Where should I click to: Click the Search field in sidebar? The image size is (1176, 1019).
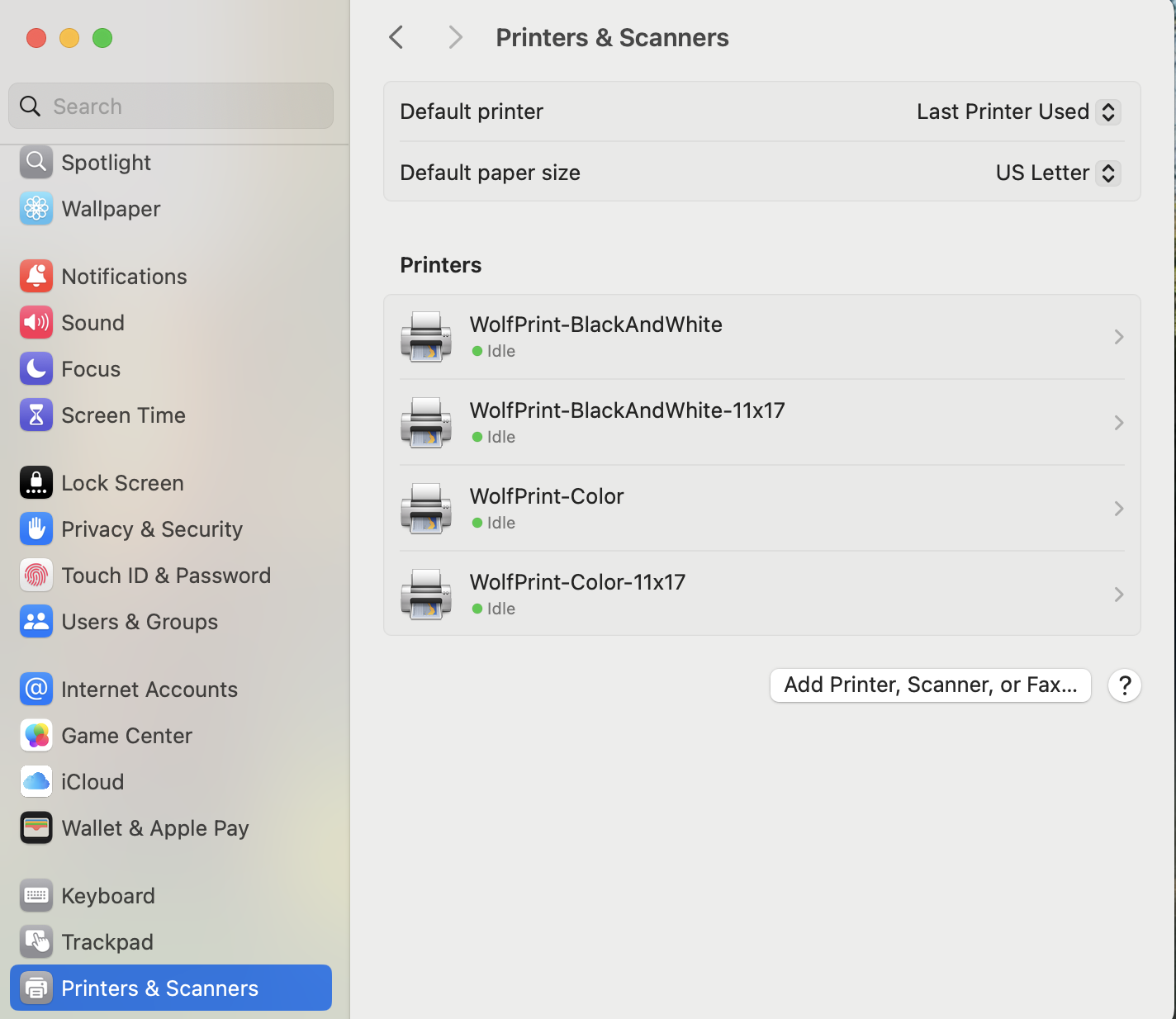pos(171,107)
